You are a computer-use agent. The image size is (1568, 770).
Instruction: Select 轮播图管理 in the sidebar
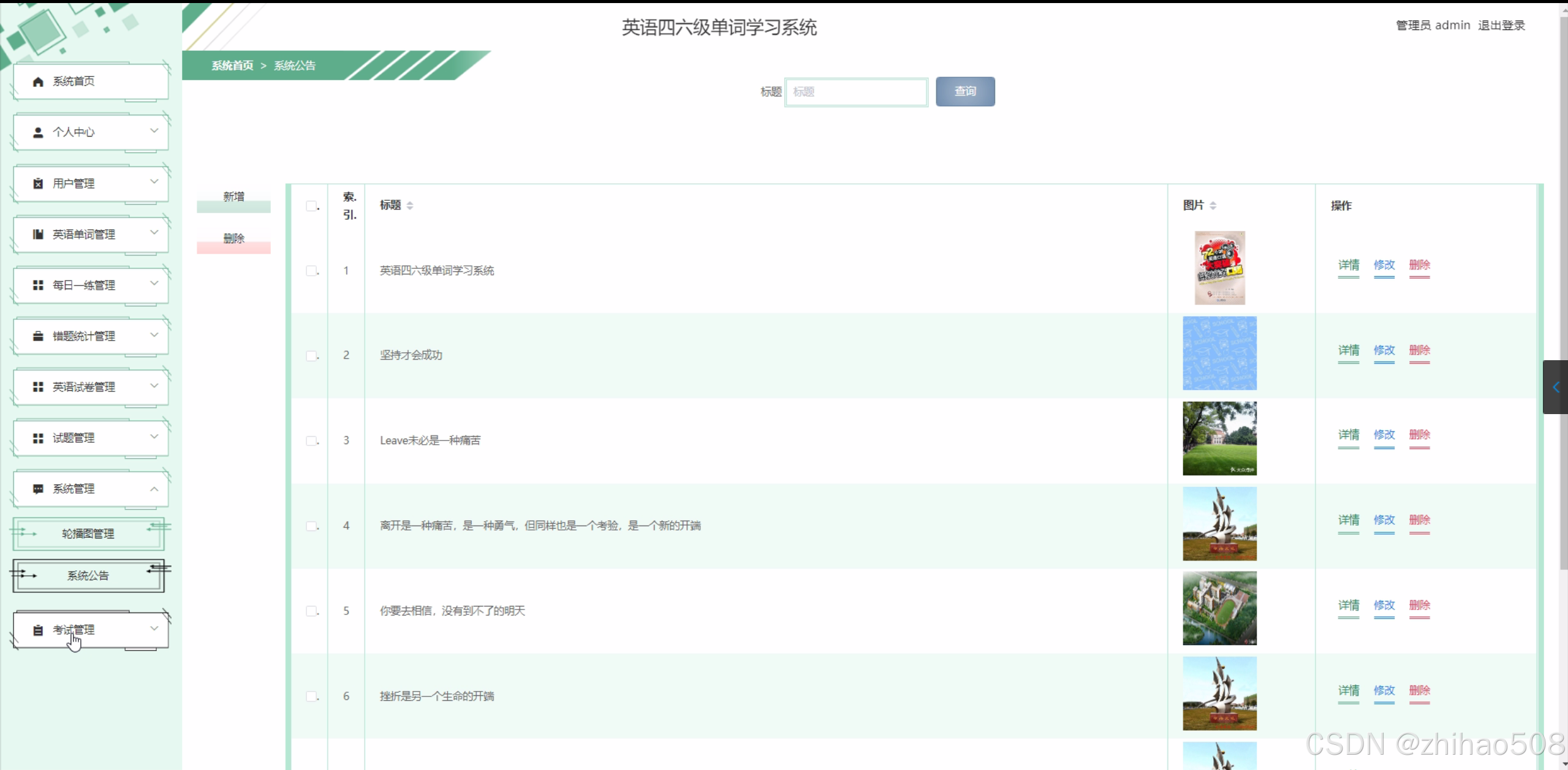coord(86,533)
